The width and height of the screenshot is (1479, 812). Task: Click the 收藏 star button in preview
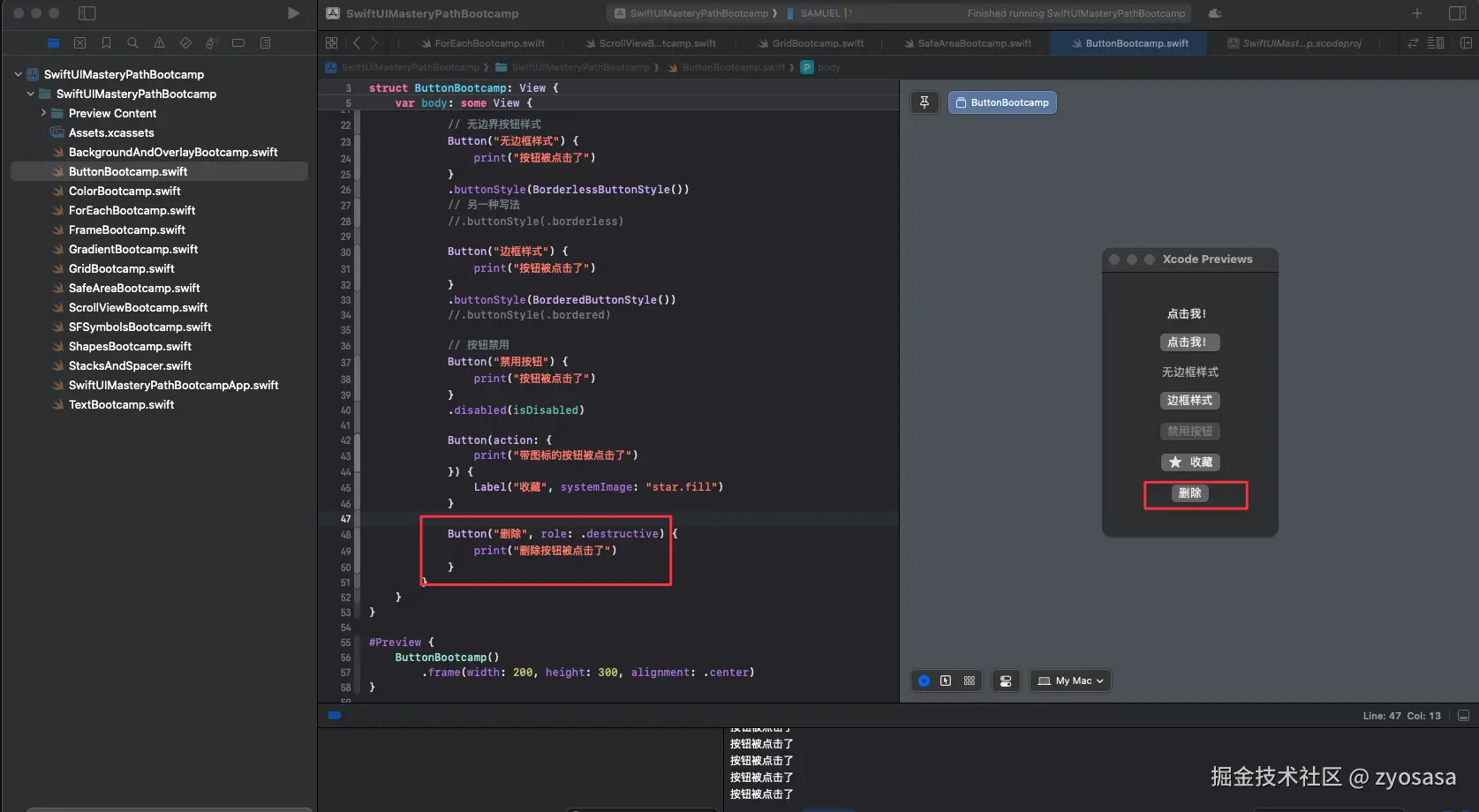tap(1189, 462)
